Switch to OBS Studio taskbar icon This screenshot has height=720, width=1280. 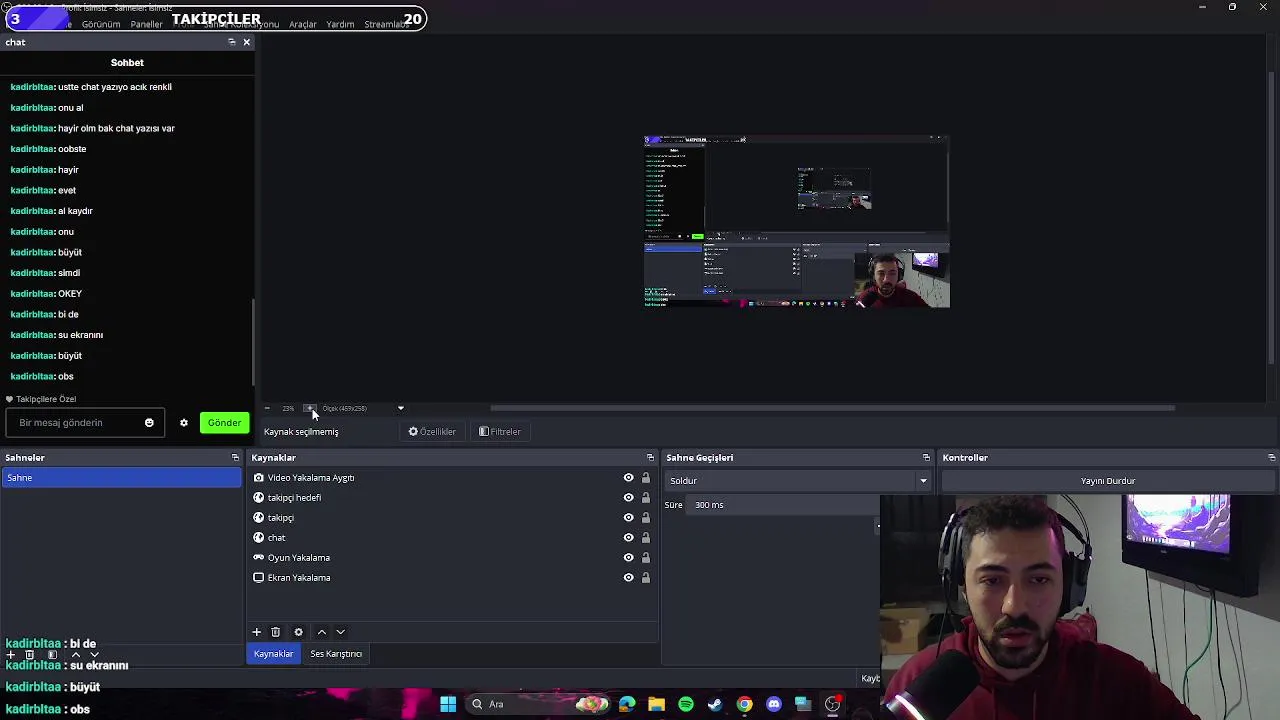pos(832,704)
